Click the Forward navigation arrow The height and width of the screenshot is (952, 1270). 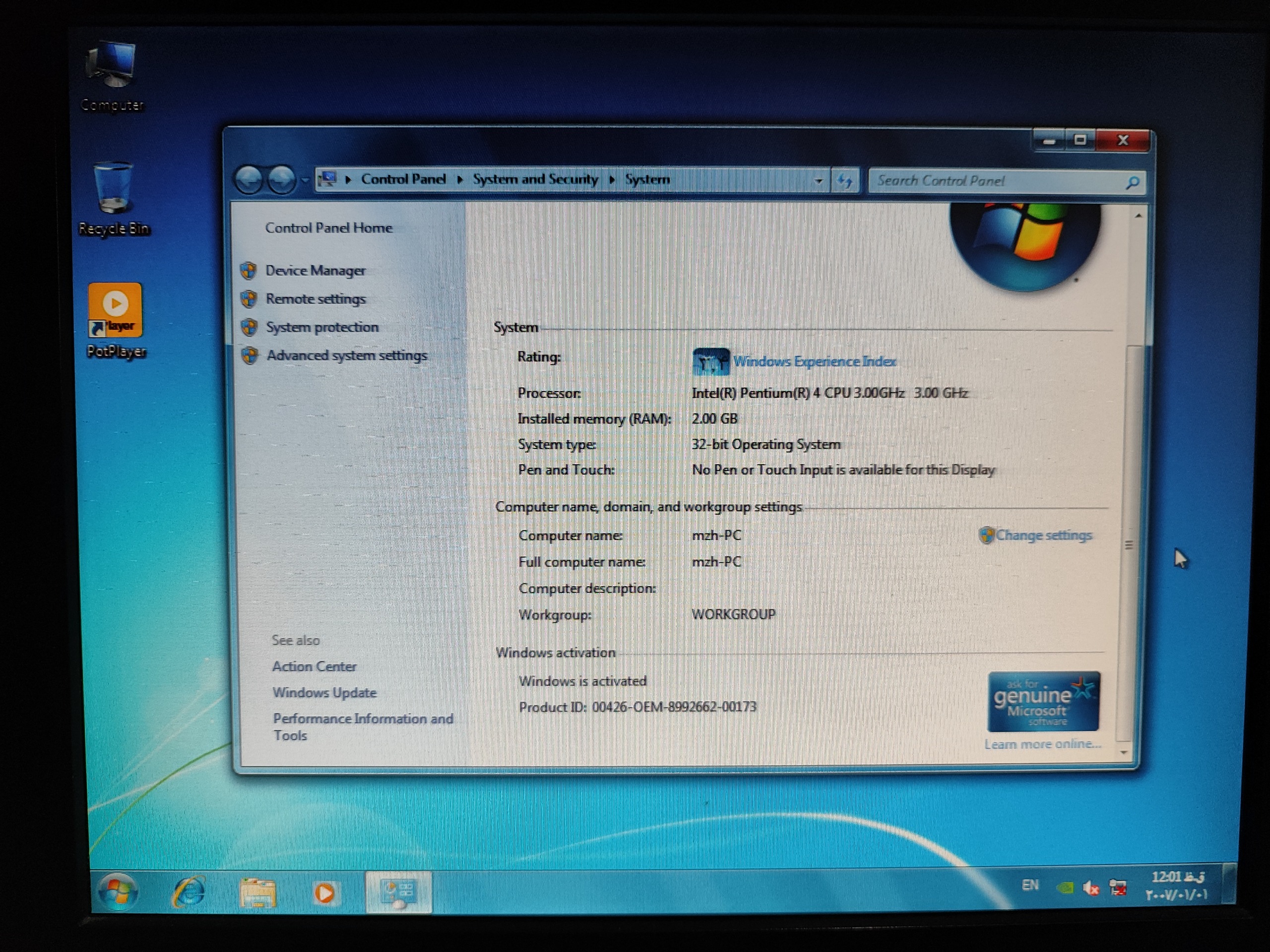pyautogui.click(x=282, y=180)
